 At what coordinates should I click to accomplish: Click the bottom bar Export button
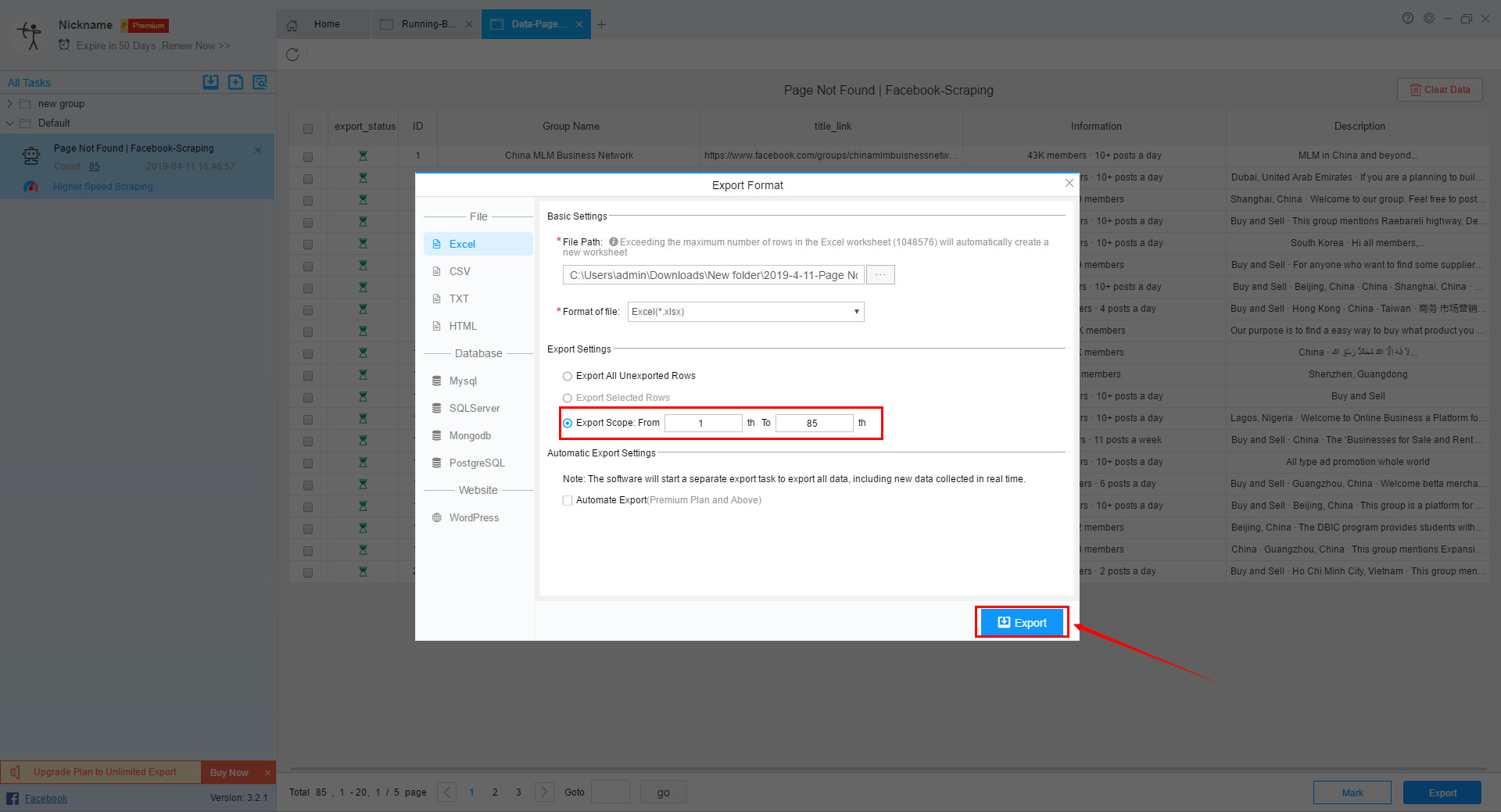point(1442,792)
